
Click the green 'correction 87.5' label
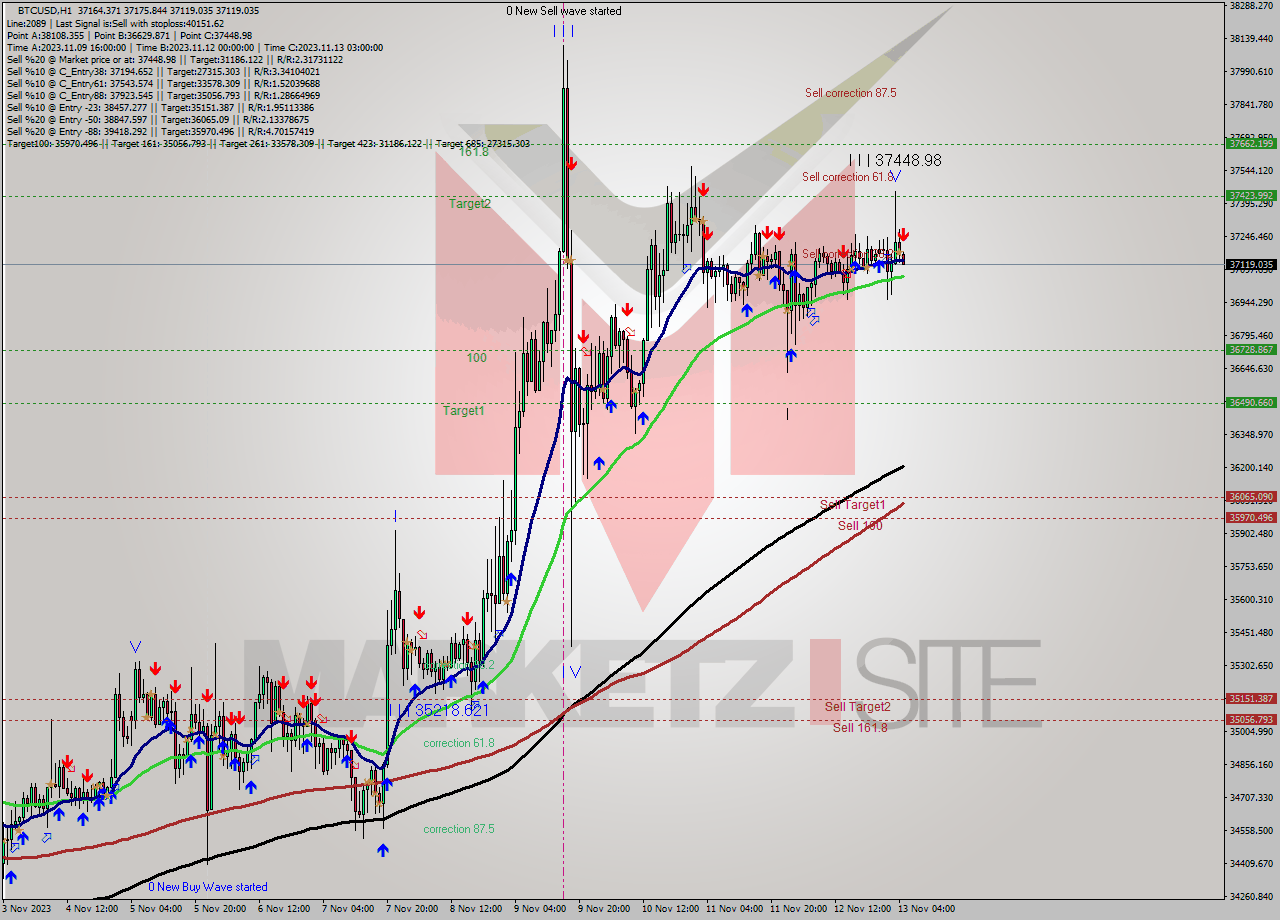coord(459,829)
